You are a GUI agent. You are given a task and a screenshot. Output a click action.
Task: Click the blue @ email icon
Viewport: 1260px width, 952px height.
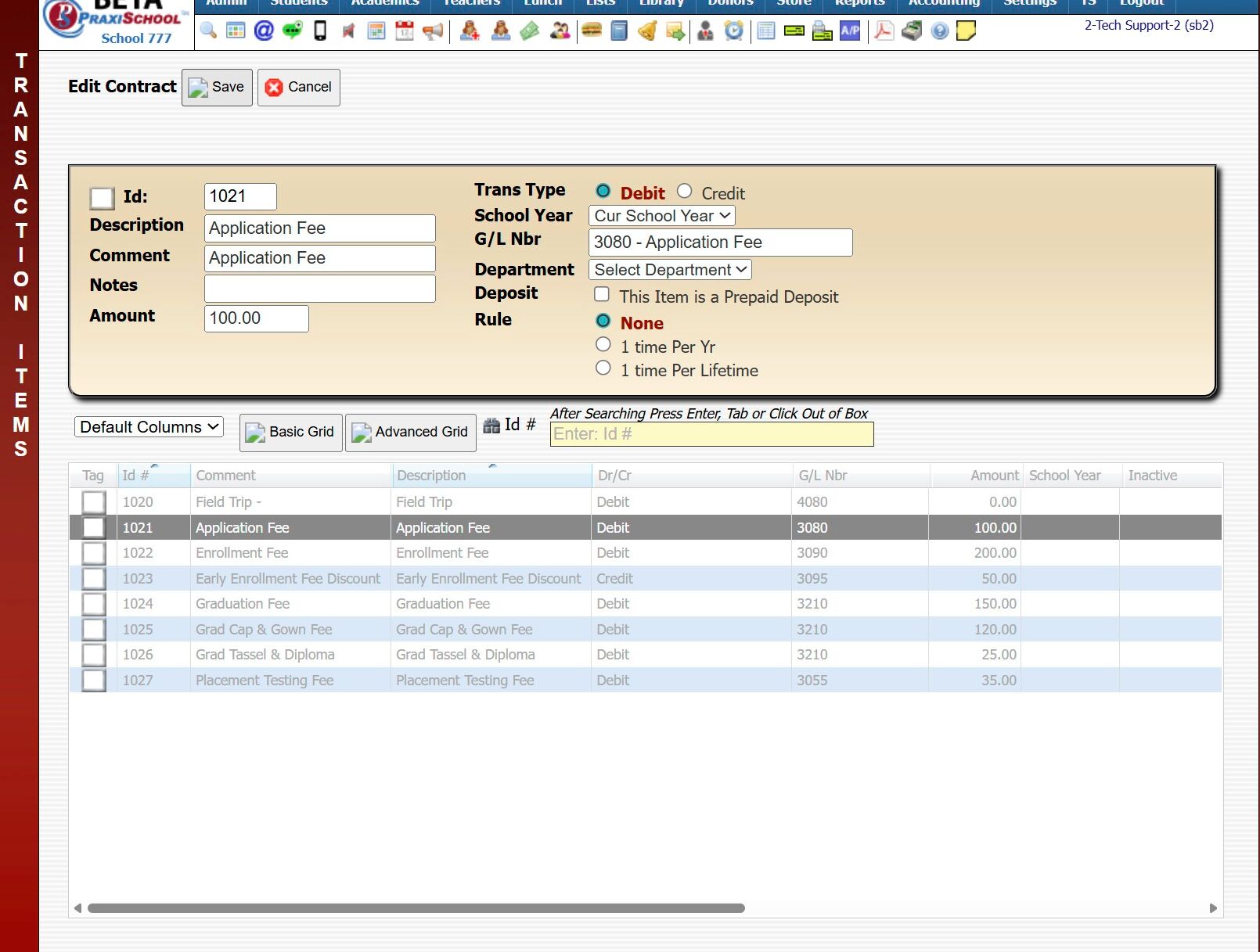point(264,31)
